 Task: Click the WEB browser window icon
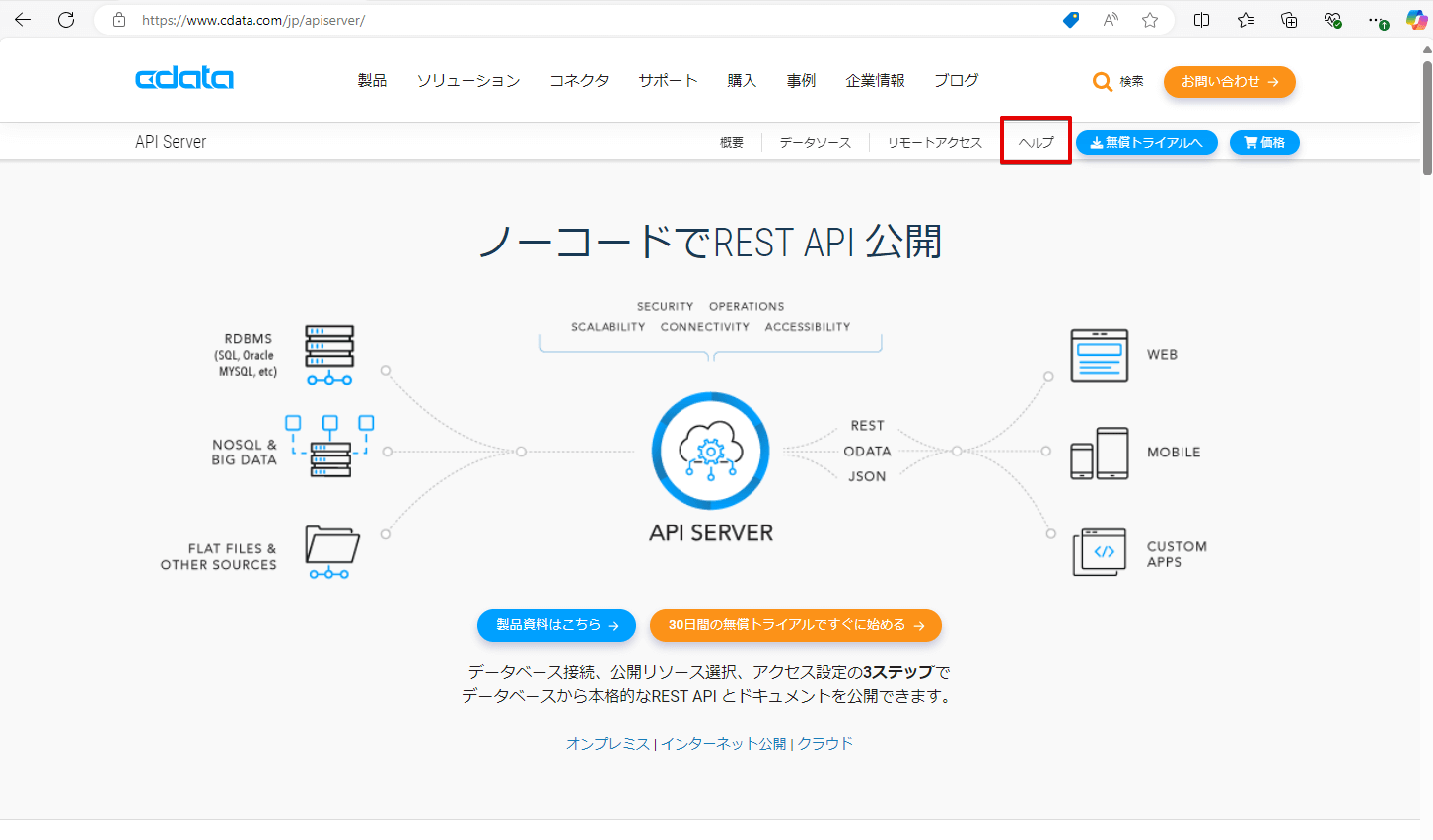[x=1100, y=355]
